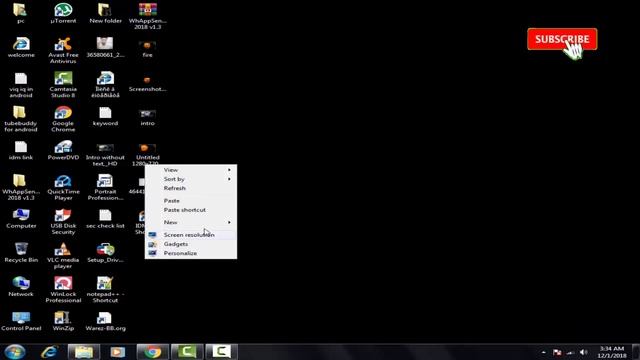640x360 pixels.
Task: Select the 'intro' video file icon
Action: 147,117
